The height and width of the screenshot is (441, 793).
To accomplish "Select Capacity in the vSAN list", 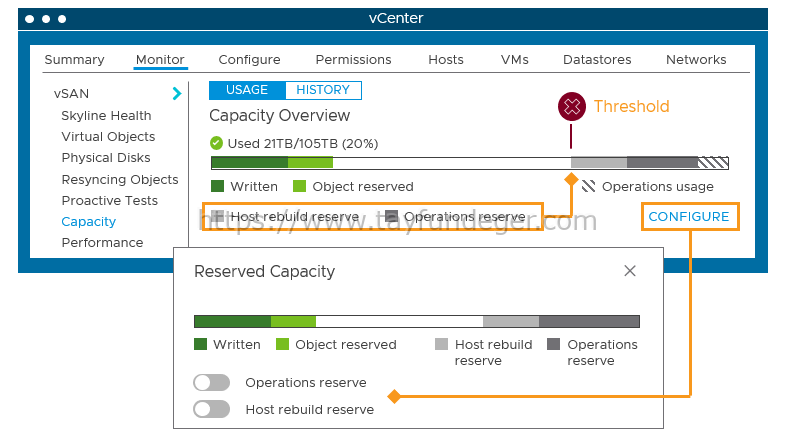I will click(89, 222).
